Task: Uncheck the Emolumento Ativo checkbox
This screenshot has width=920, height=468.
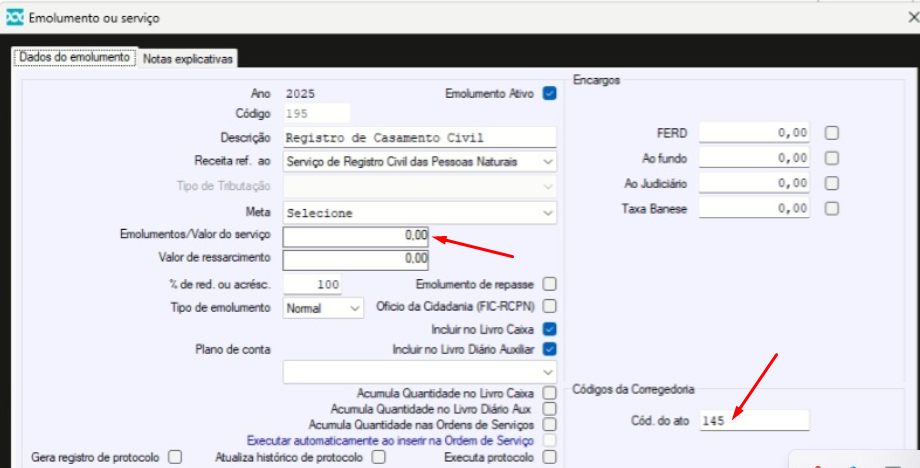Action: [x=549, y=94]
